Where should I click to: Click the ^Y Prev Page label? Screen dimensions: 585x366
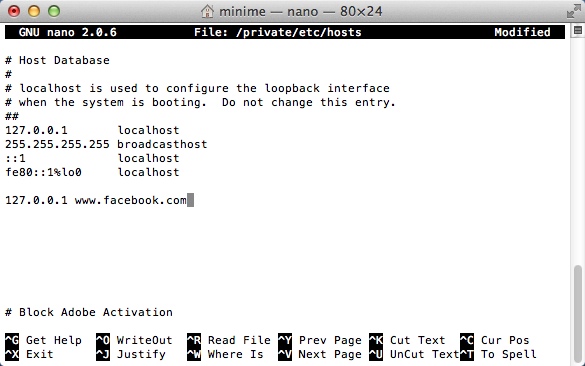320,340
